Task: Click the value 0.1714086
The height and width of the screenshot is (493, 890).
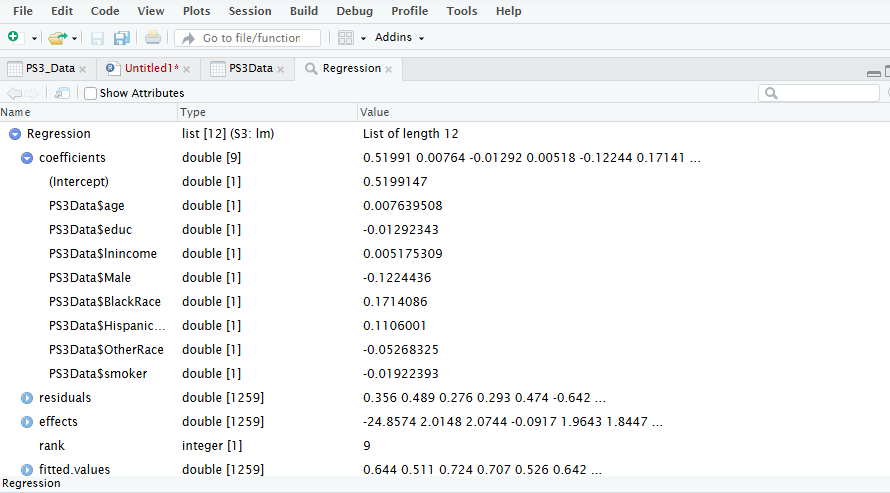Action: click(x=395, y=302)
